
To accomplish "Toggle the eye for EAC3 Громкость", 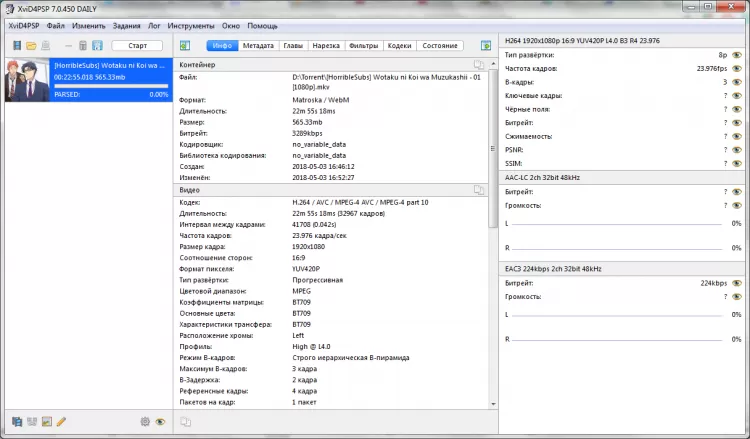I will point(737,296).
